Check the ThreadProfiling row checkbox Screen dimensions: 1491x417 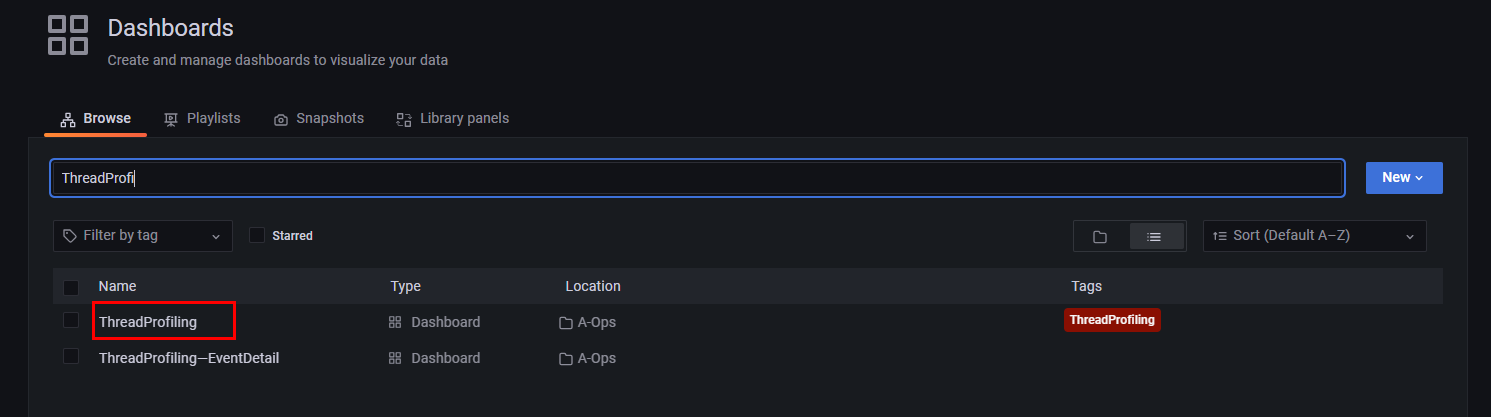71,320
